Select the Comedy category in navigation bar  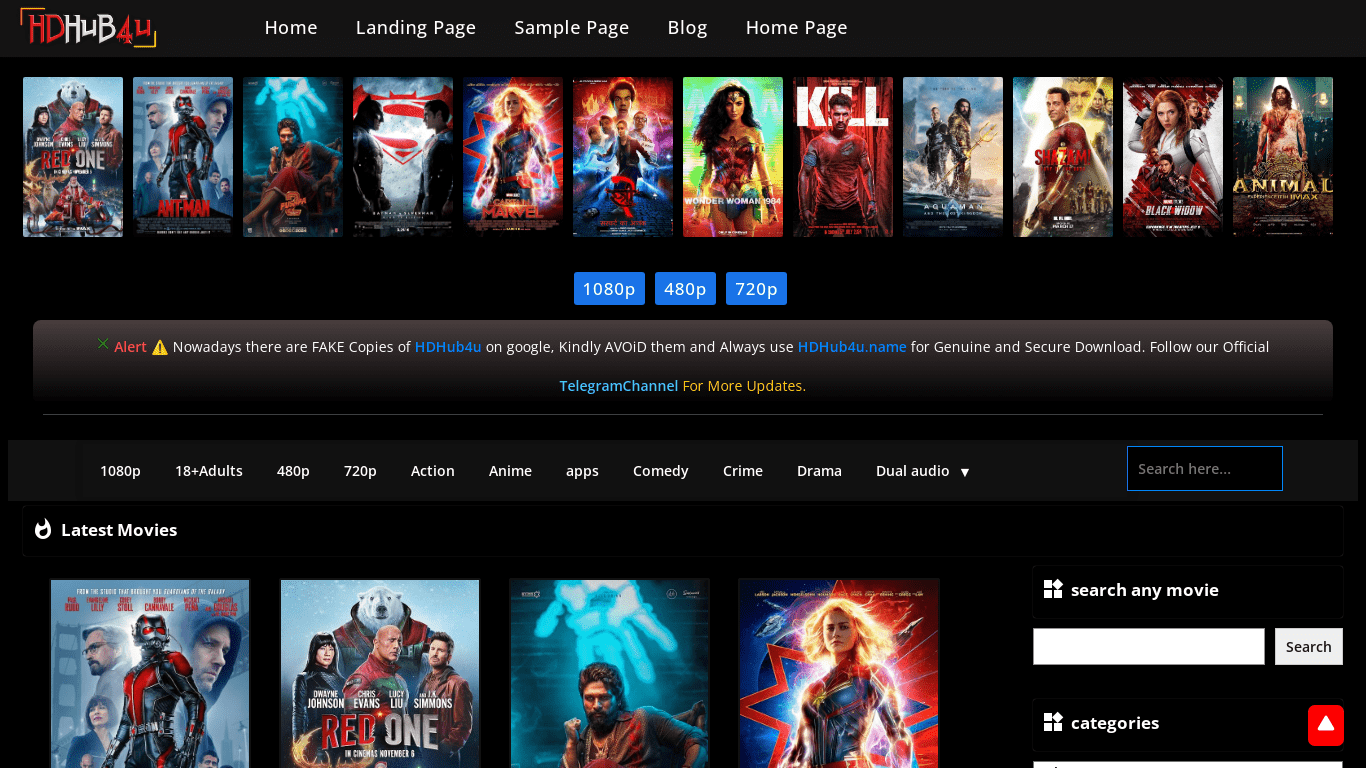(660, 471)
